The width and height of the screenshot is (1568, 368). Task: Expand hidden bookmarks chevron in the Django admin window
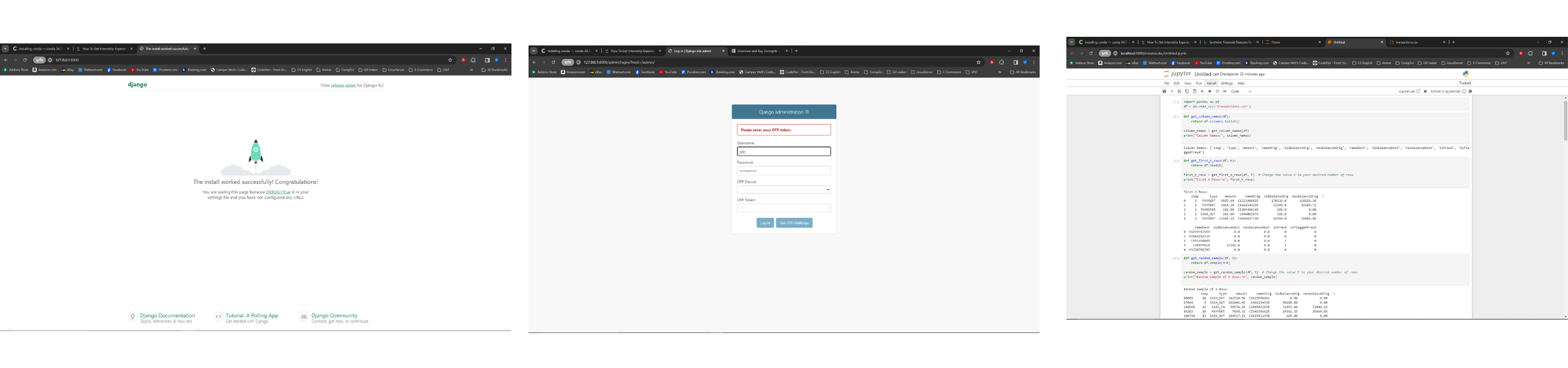click(x=1000, y=72)
